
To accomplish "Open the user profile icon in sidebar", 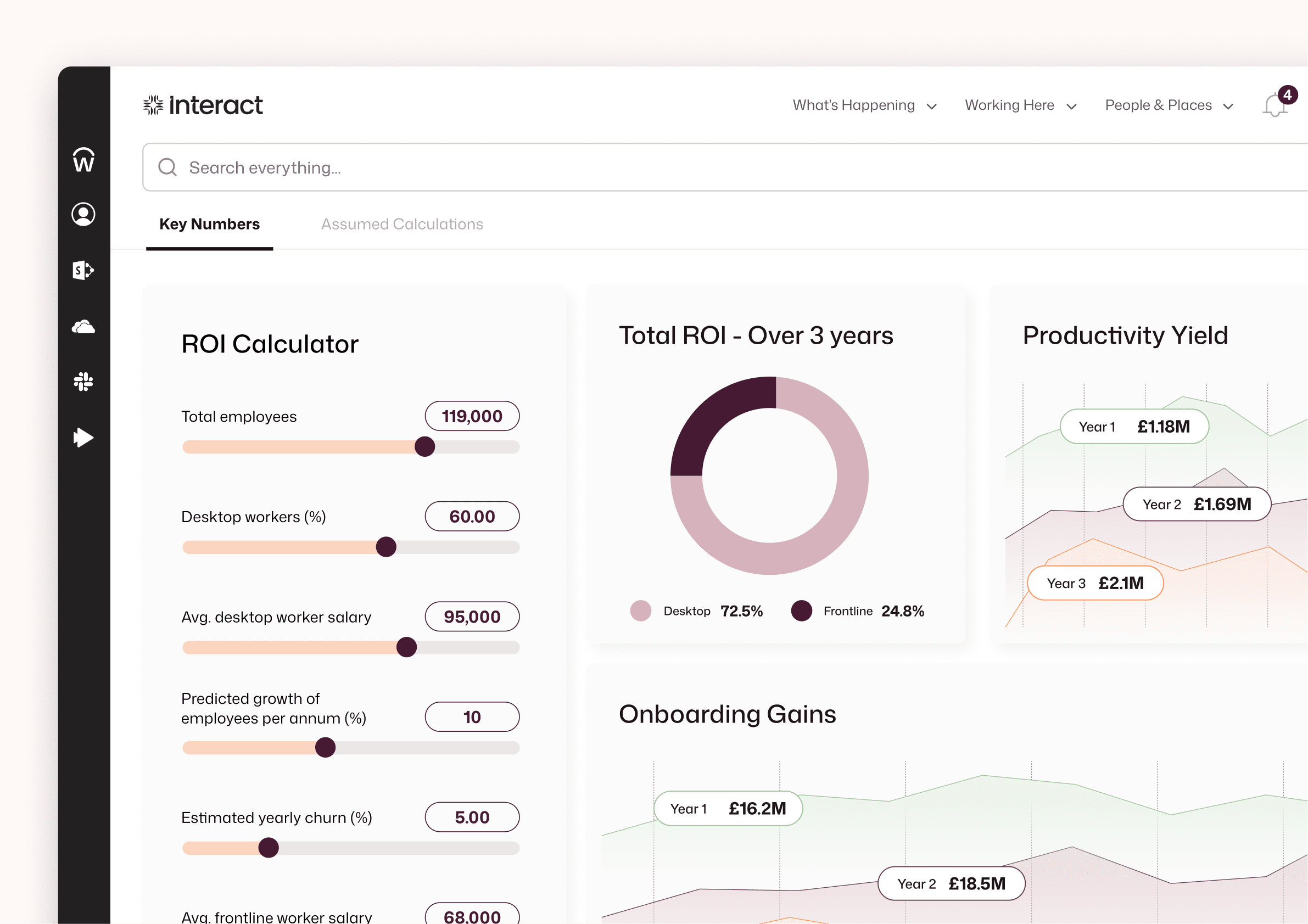I will point(83,214).
